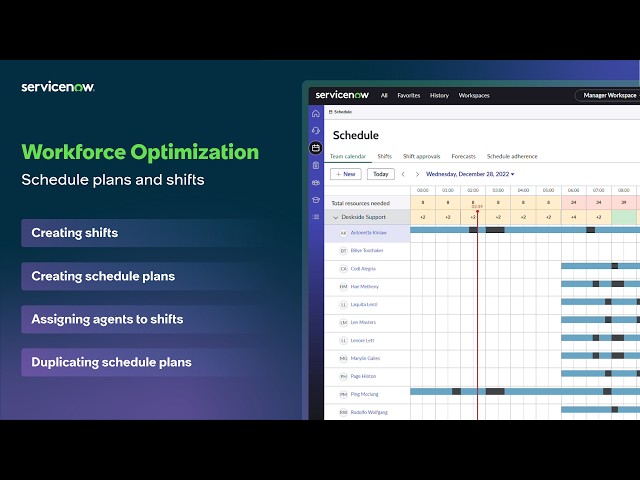Screen dimensions: 640x480
Task: Click the RW avatar in agent list
Action: pos(343,412)
